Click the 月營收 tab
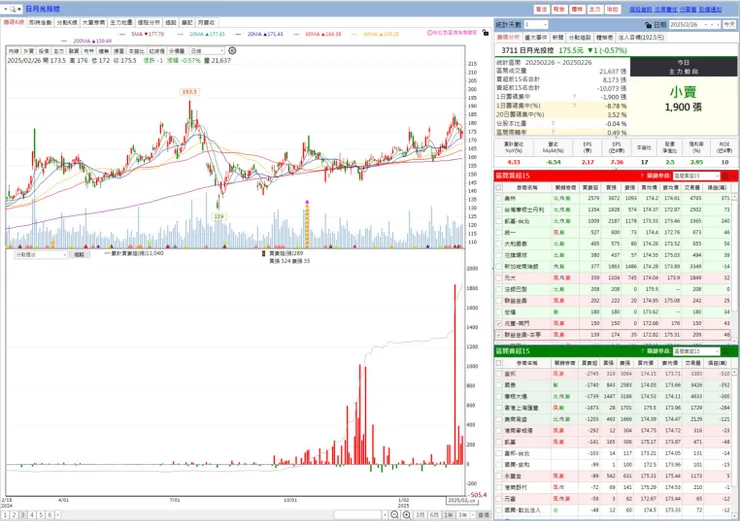 pos(206,22)
